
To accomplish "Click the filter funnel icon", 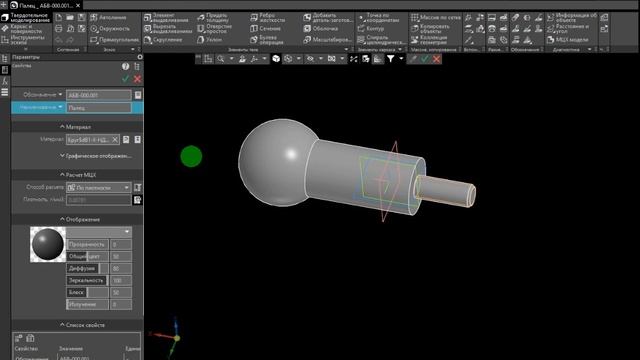I will (x=391, y=59).
